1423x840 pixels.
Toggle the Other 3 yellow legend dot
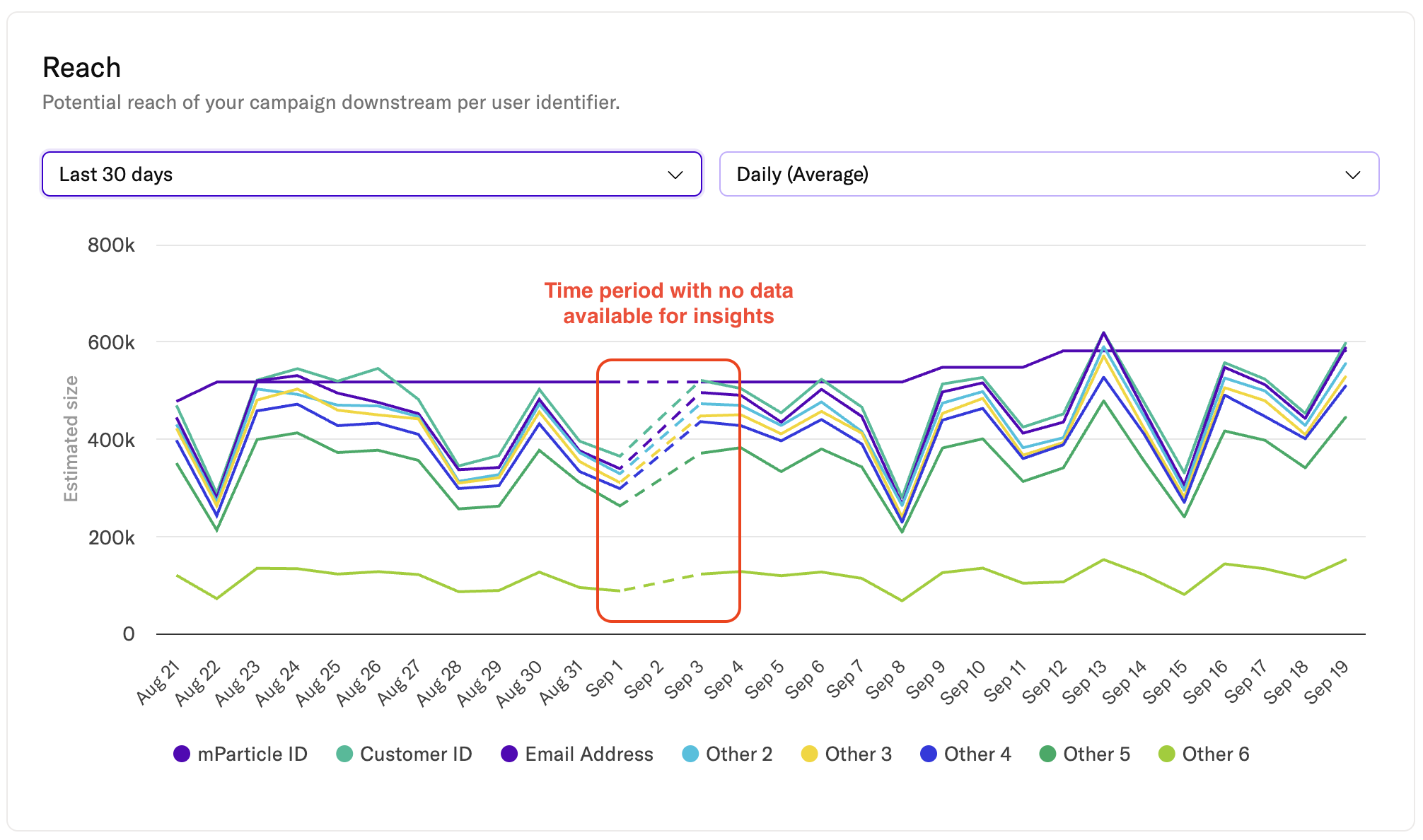click(809, 754)
